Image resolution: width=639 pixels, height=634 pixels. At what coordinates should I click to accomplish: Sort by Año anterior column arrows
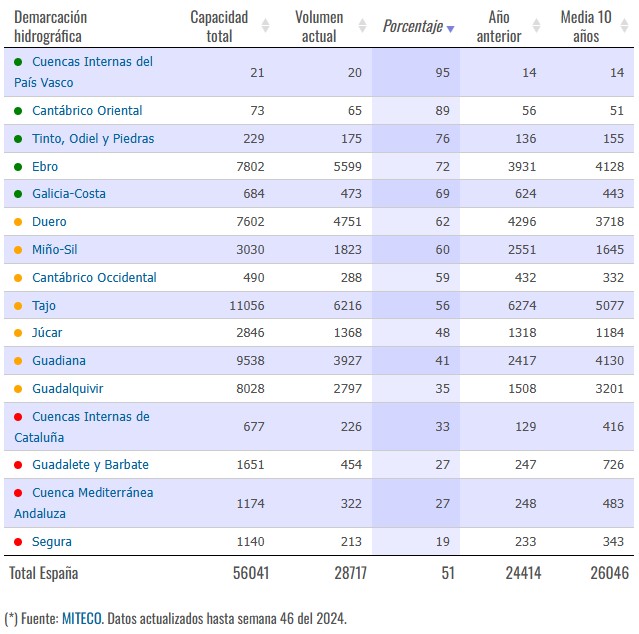point(537,25)
